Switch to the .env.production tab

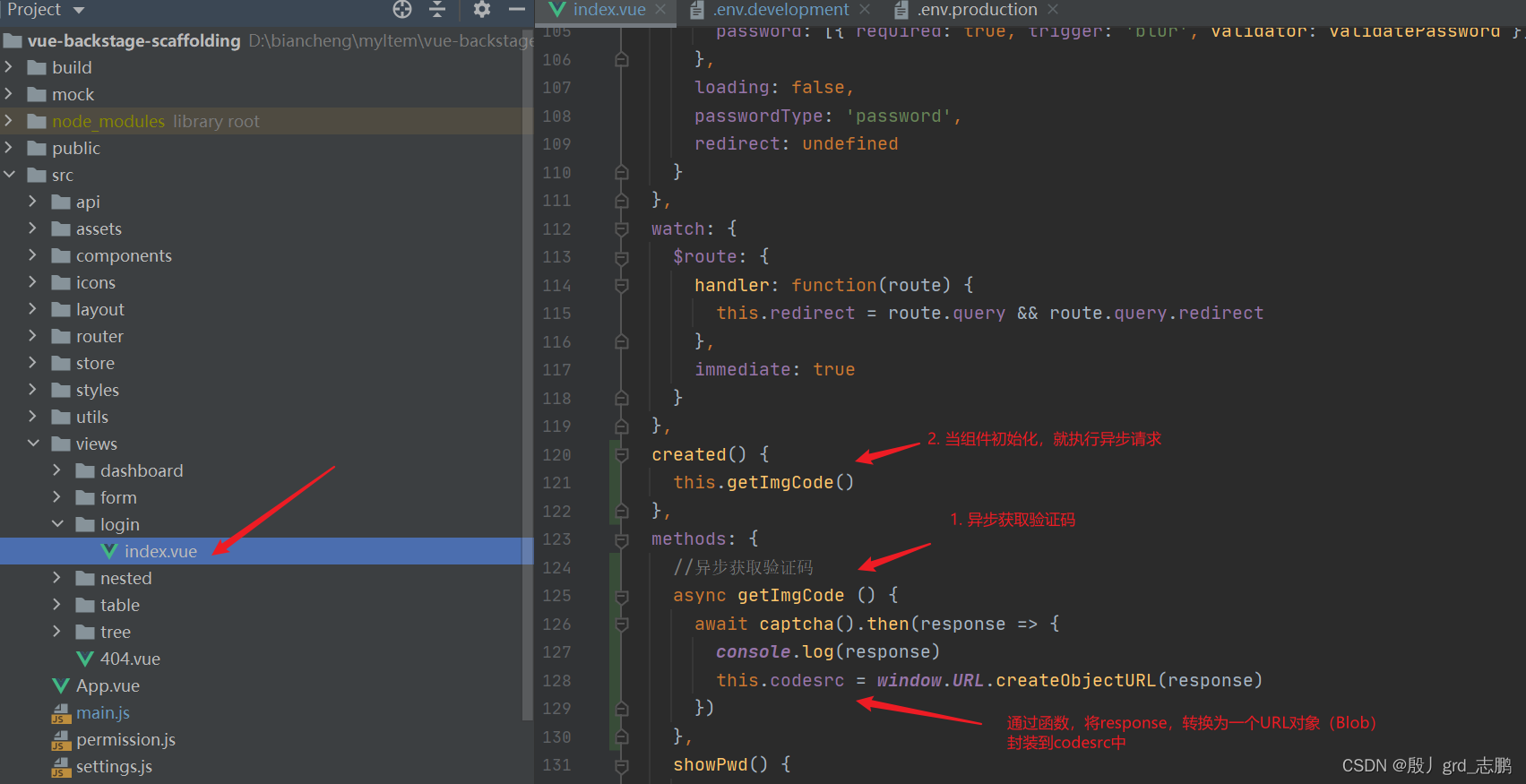977,10
